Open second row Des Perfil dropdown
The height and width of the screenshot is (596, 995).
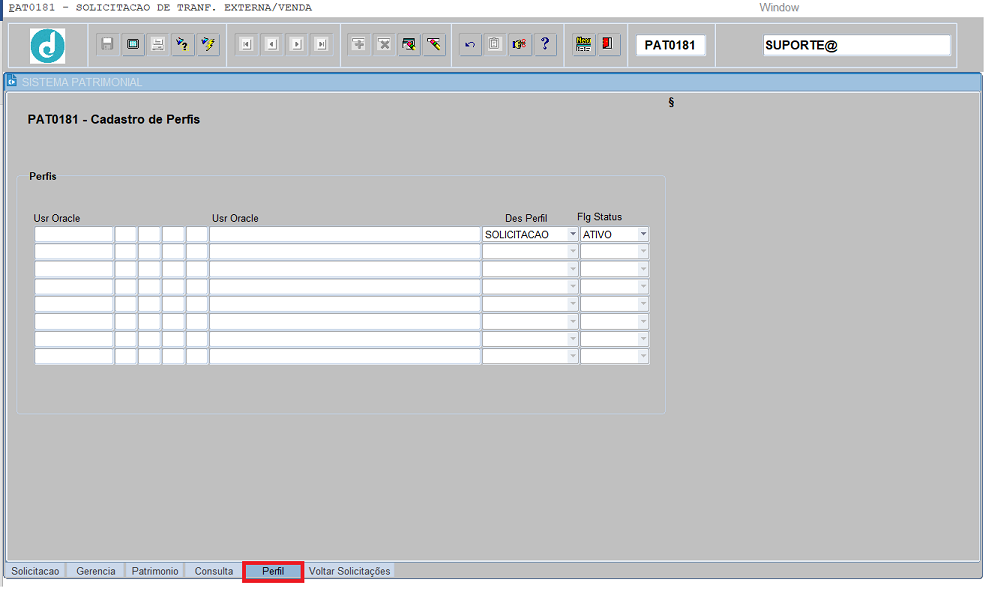(573, 252)
